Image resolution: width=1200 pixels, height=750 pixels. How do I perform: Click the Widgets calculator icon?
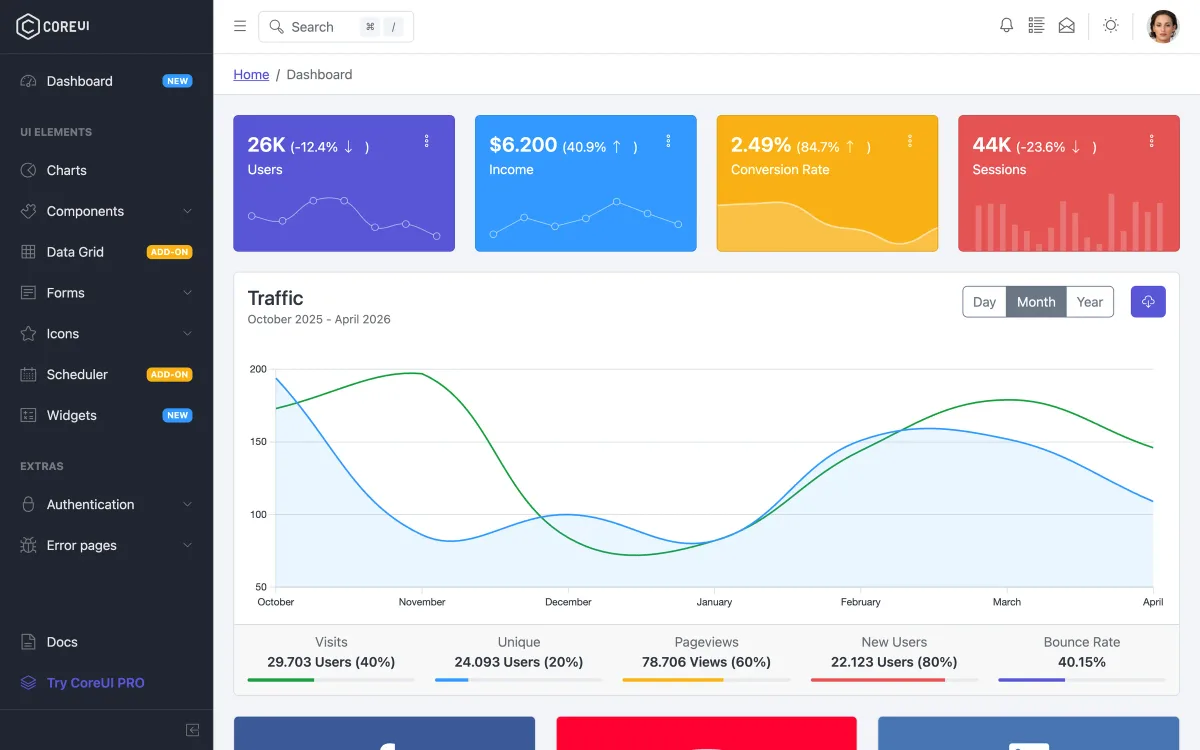[28, 415]
